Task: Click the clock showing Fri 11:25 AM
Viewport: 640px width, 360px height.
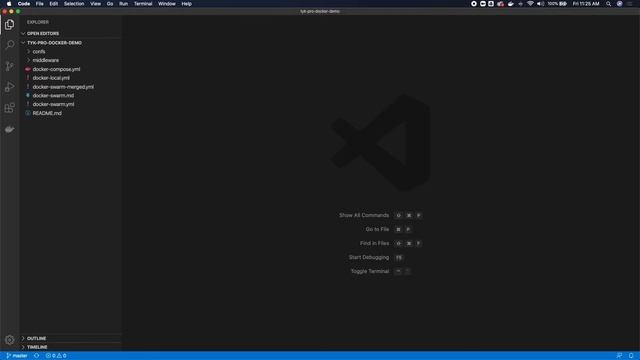Action: [586, 4]
